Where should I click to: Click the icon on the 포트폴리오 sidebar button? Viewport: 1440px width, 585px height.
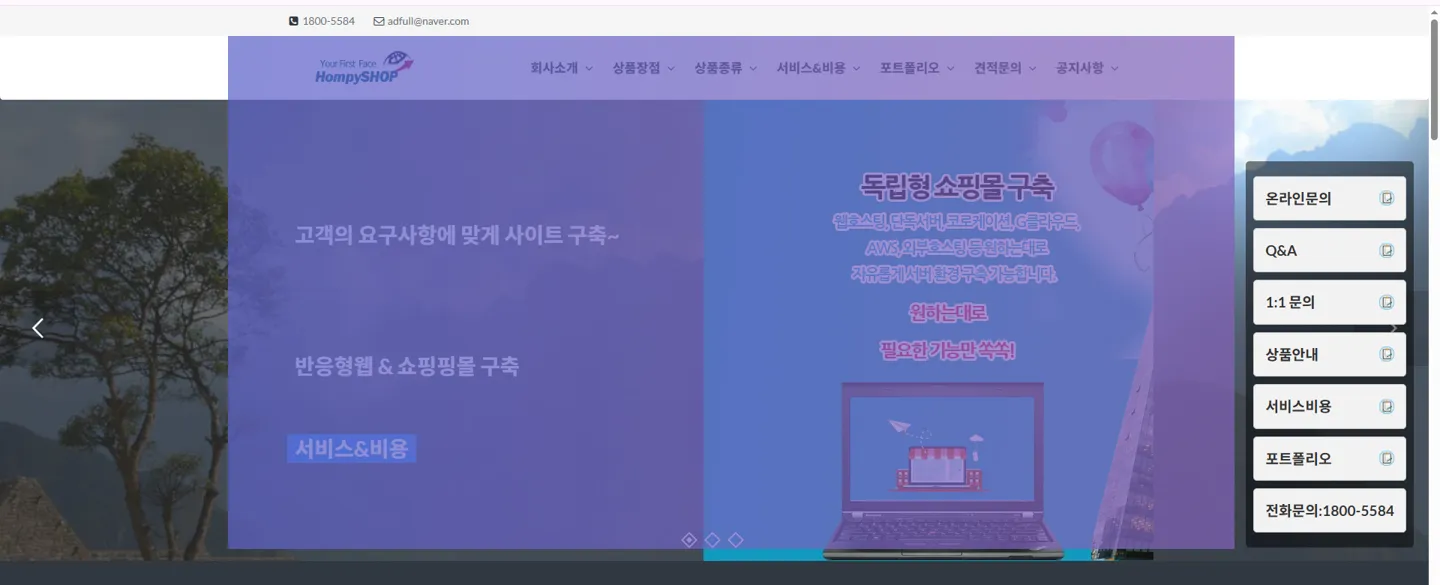click(x=1387, y=458)
